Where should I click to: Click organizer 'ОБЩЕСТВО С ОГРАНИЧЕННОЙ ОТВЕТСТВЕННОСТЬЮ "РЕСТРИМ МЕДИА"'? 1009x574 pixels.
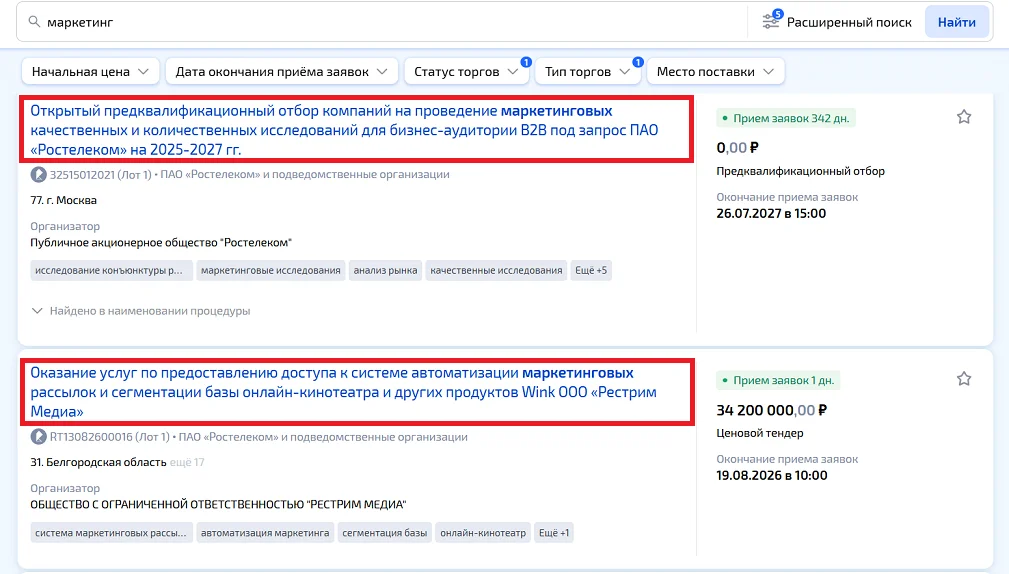[x=218, y=505]
